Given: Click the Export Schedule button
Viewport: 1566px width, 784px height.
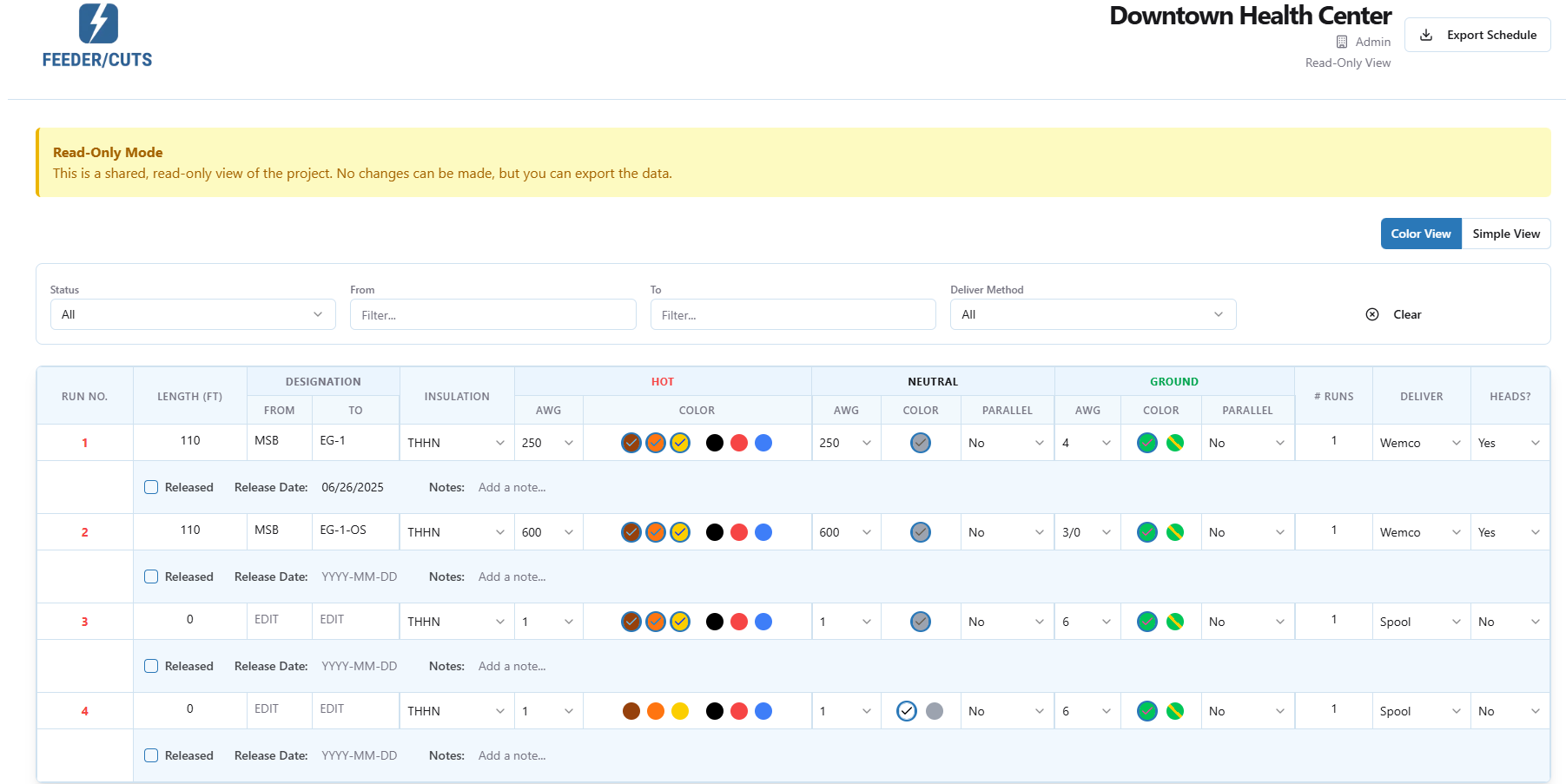Looking at the screenshot, I should [x=1477, y=35].
